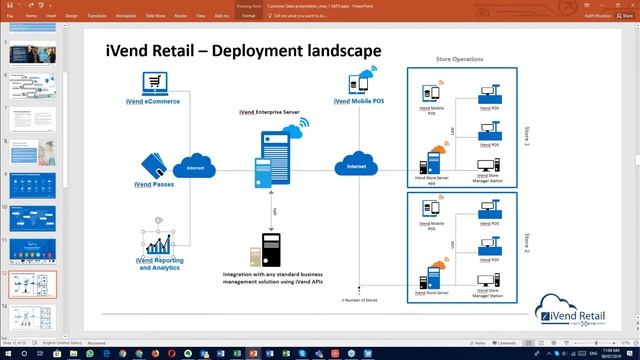Switch to the Review tab

point(181,16)
